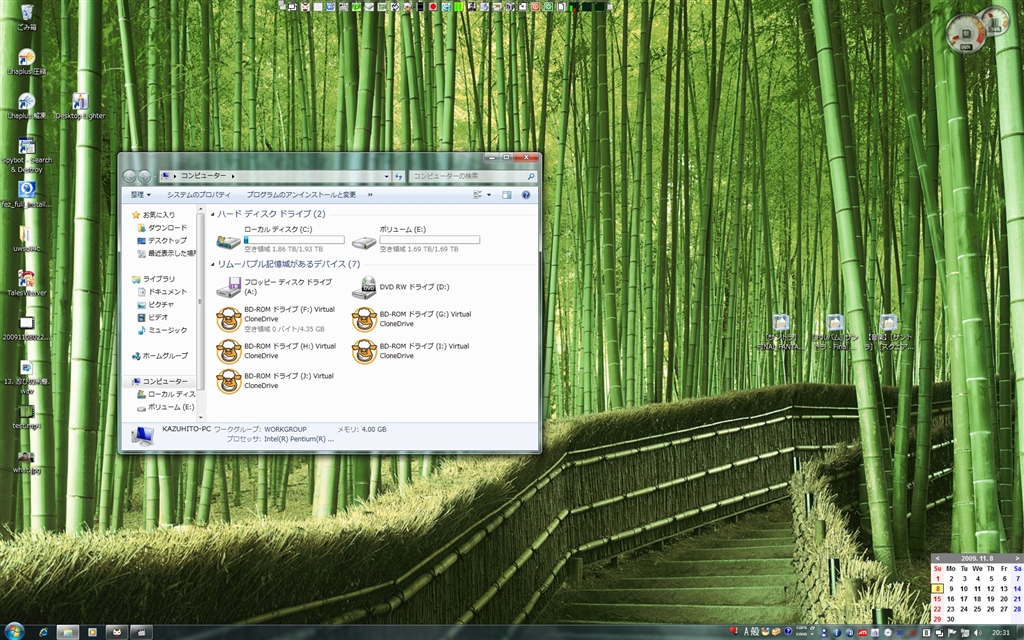Viewport: 1024px width, 640px height.
Task: Open ピクチャ library in navigation pane
Action: (155, 304)
